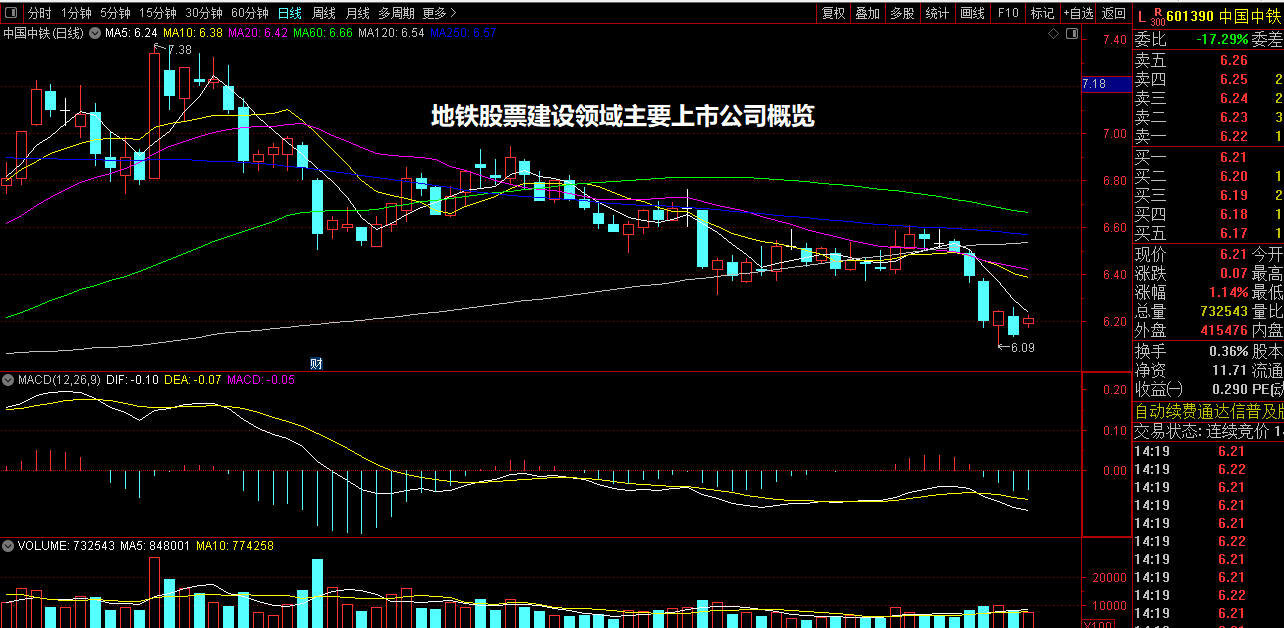
Task: Expand the VOLUME indicator dropdown arrow
Action: pyautogui.click(x=8, y=546)
